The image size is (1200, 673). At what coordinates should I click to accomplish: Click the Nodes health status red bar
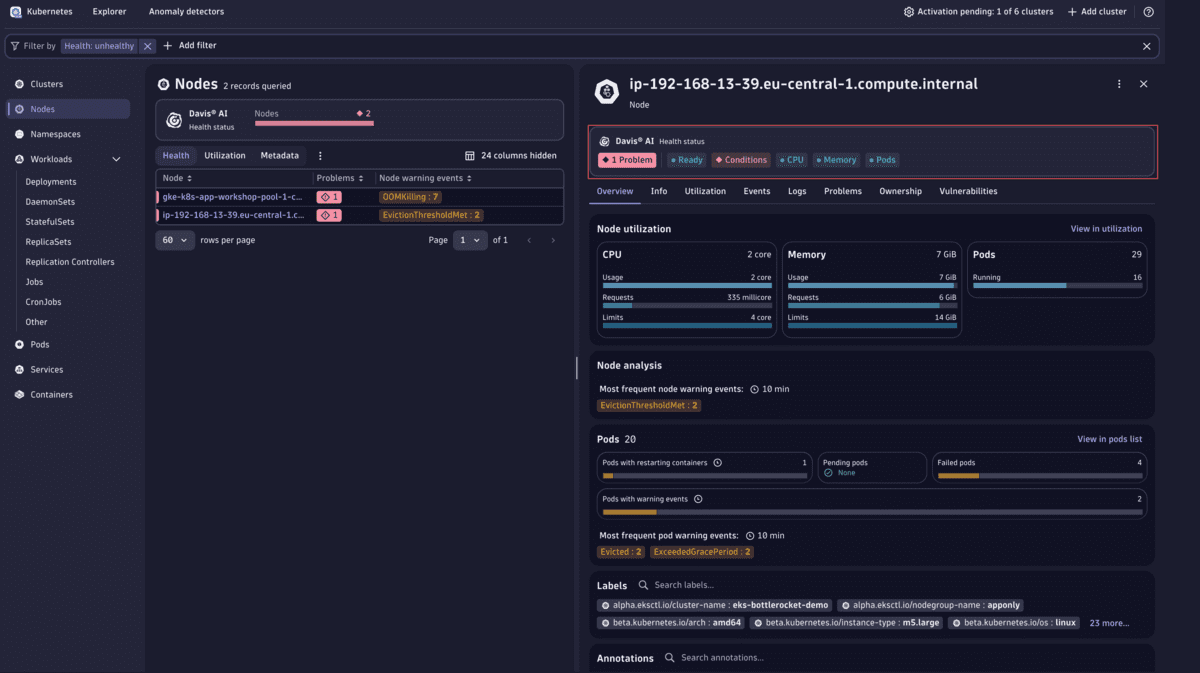pyautogui.click(x=314, y=124)
